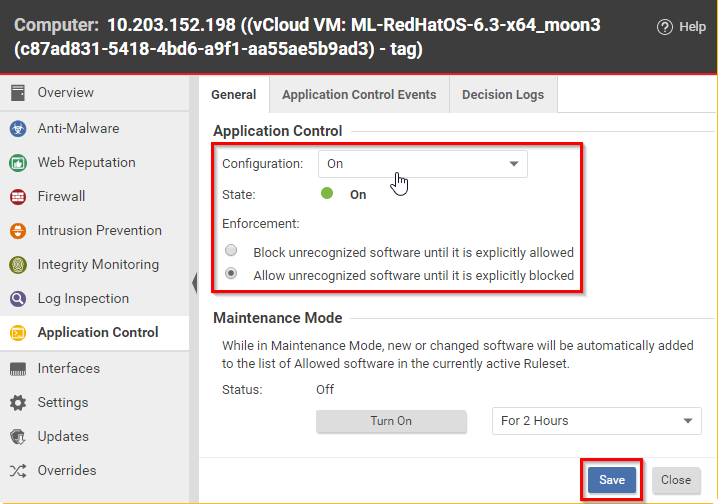
Task: Click the Close button
Action: click(x=675, y=480)
